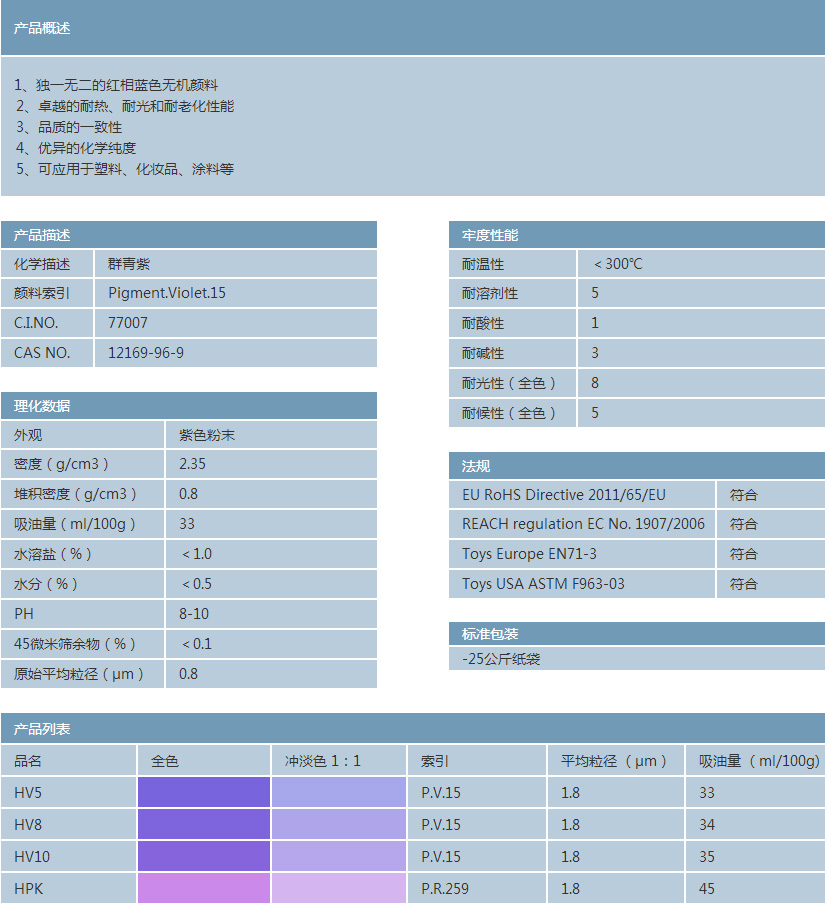Select the '索引' column header
826x905 pixels.
tap(435, 761)
